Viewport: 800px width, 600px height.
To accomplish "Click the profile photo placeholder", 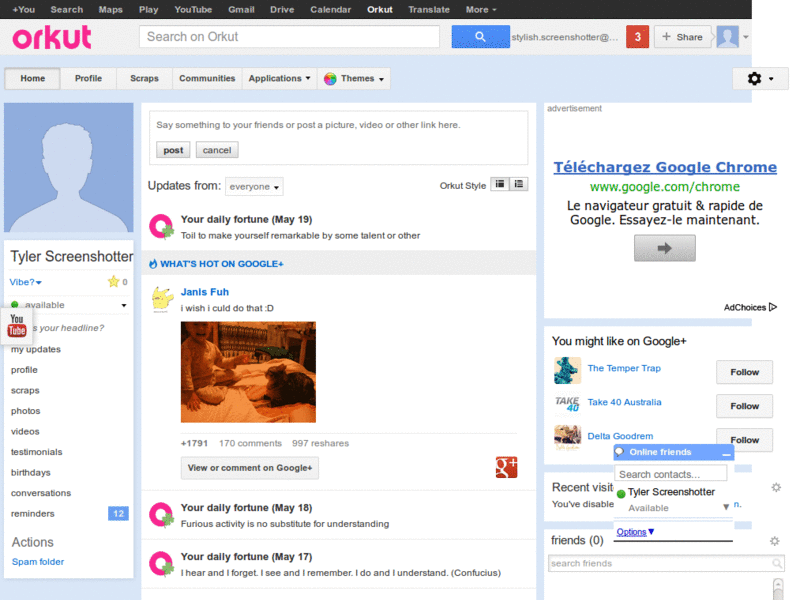I will [69, 167].
